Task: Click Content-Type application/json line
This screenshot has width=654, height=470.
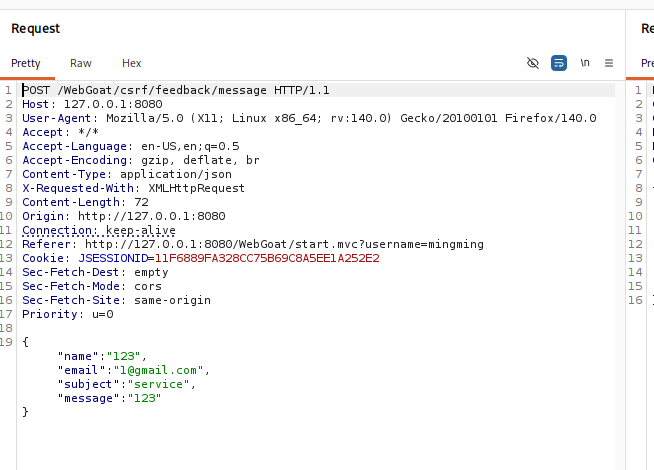Action: 127,174
